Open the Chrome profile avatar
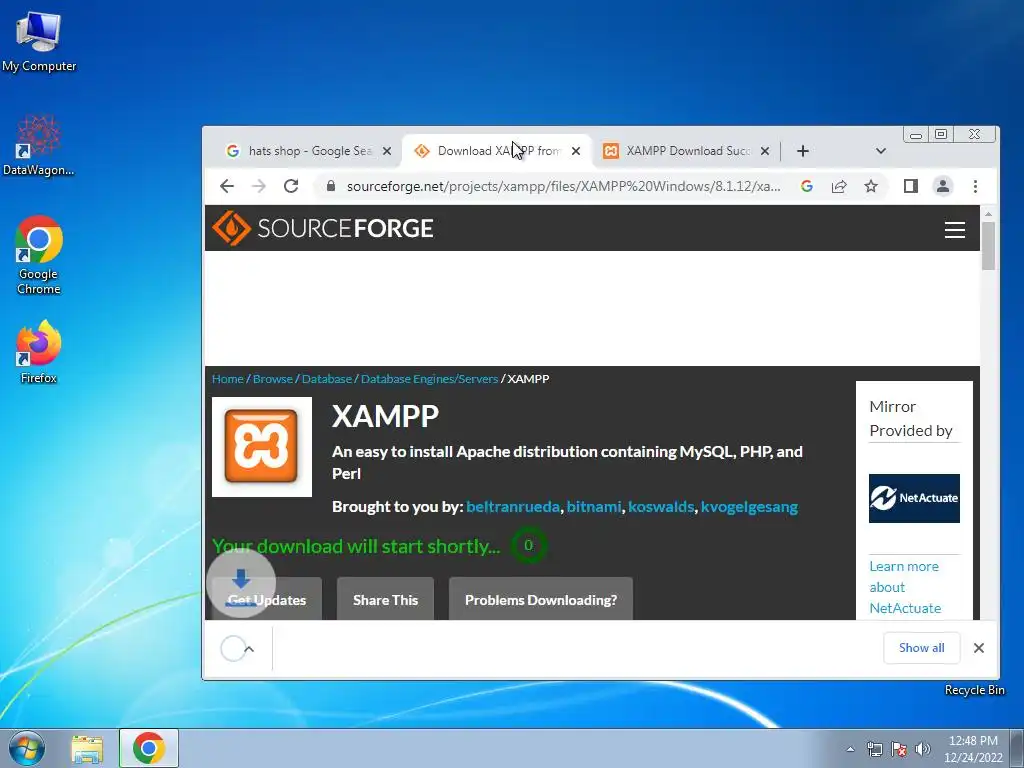This screenshot has height=768, width=1024. 942,186
